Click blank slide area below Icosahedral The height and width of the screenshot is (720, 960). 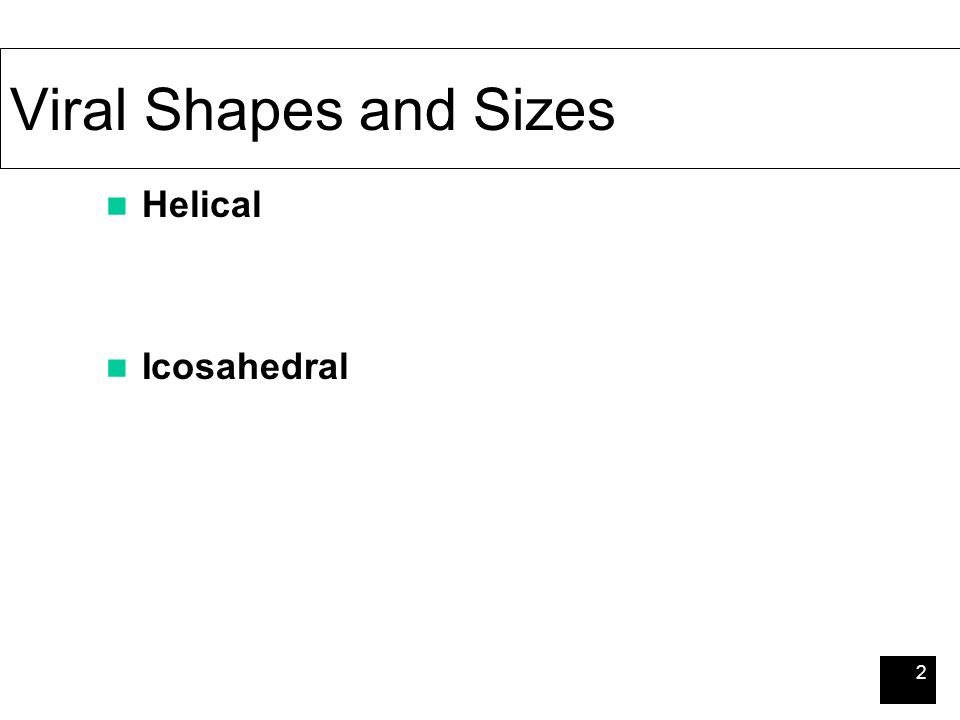tap(429, 520)
